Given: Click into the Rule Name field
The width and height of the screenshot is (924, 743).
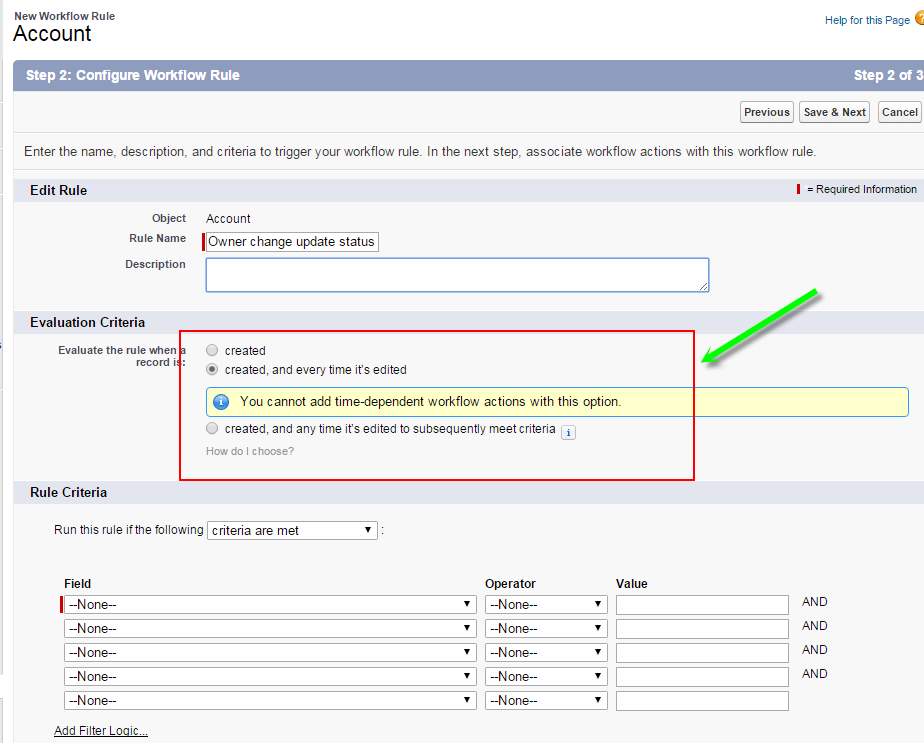Looking at the screenshot, I should (292, 242).
